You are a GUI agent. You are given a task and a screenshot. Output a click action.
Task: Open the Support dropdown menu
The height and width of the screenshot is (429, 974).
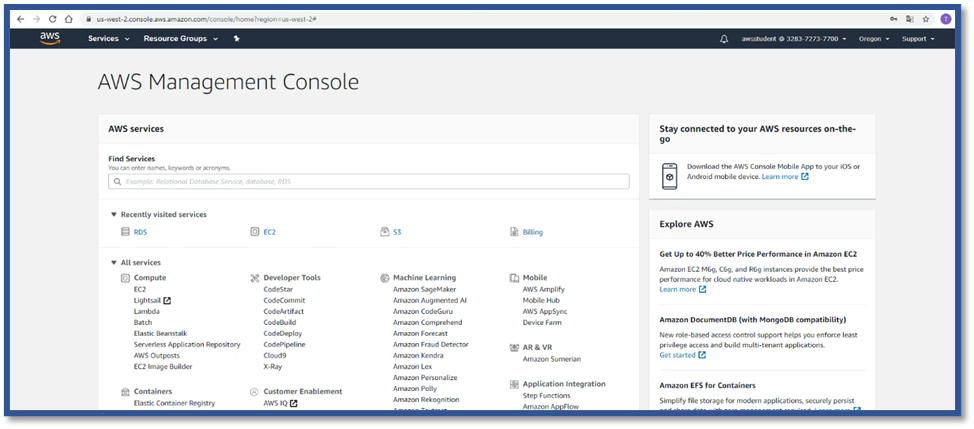pos(918,38)
